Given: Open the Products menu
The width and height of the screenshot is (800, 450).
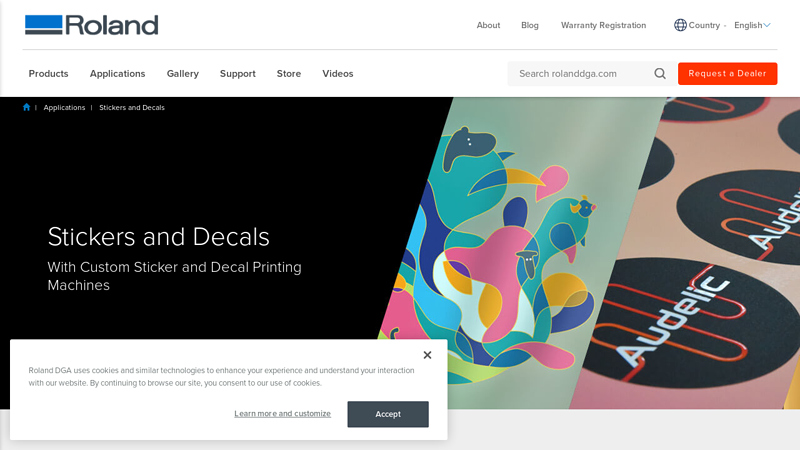Looking at the screenshot, I should 48,73.
